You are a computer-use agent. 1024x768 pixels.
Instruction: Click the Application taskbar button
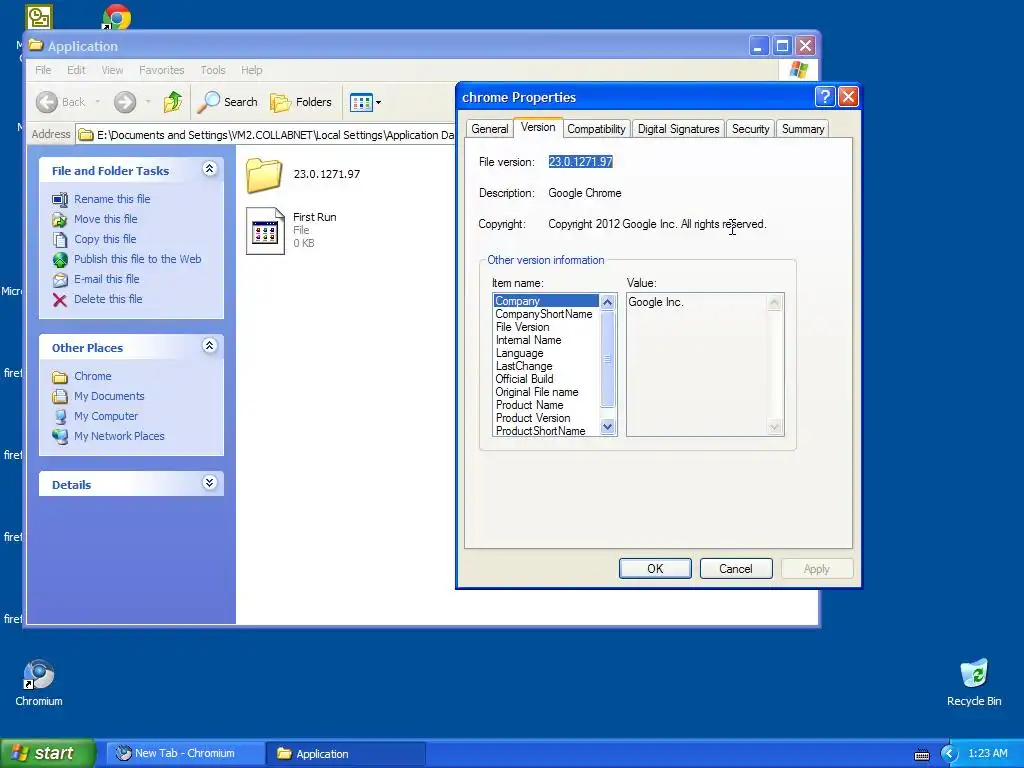(345, 754)
